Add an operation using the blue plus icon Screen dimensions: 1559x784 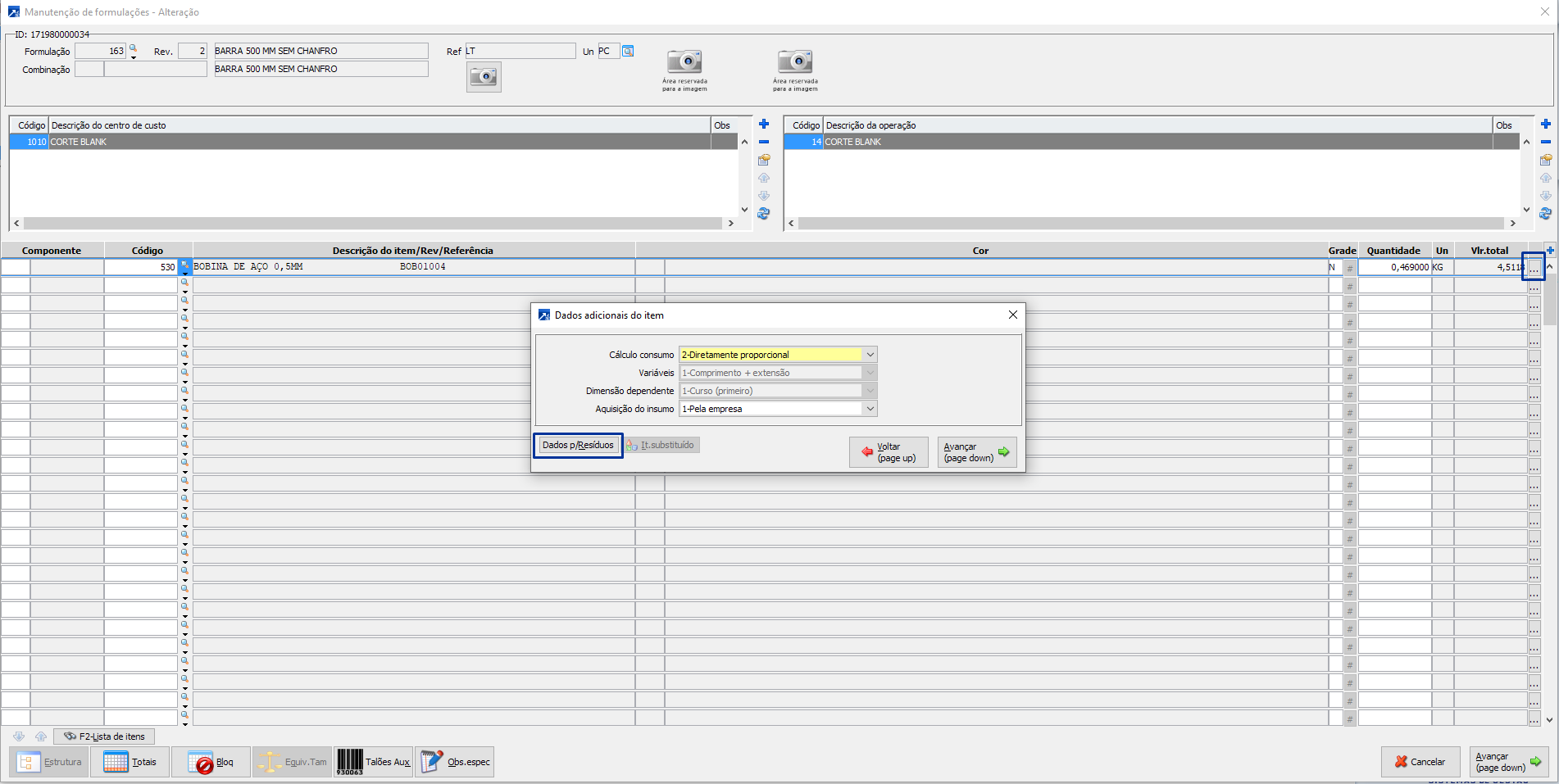pos(1545,125)
